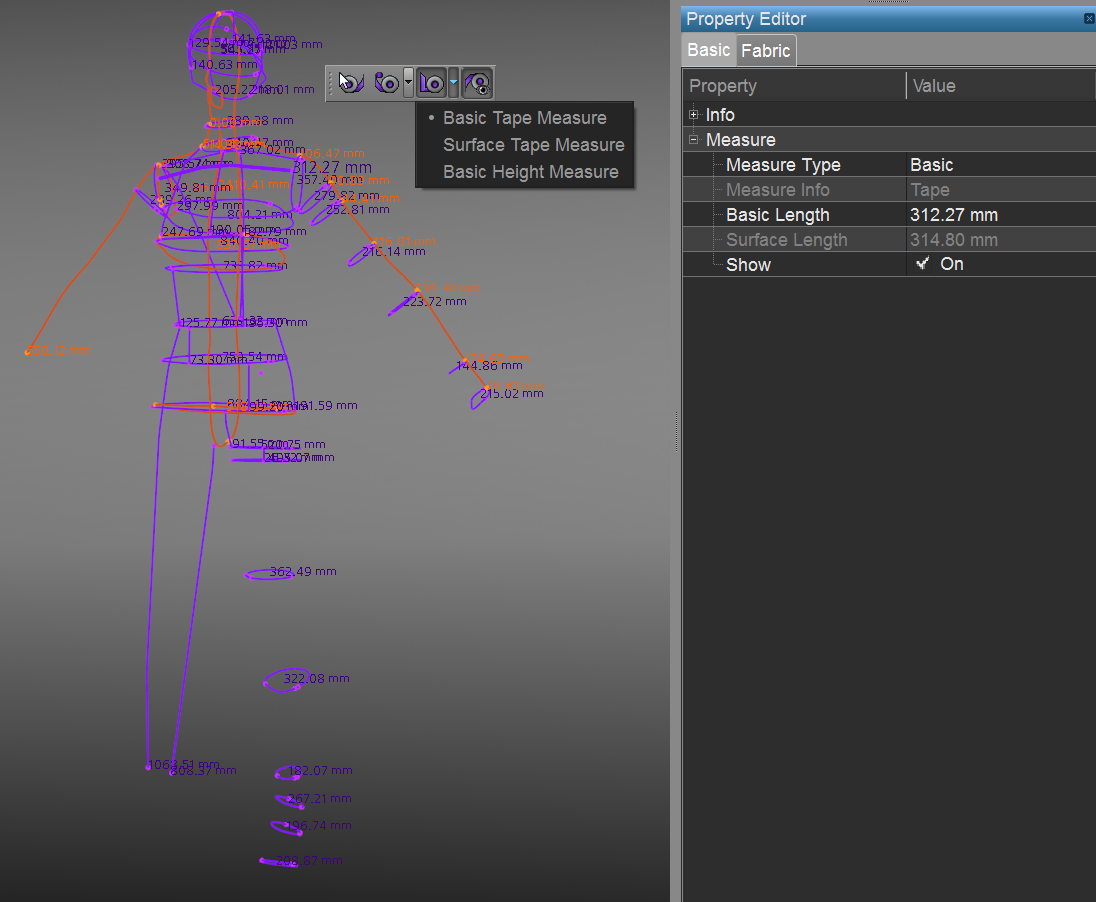The width and height of the screenshot is (1096, 902).
Task: Grab the measure toolbar's dotted handle
Action: [331, 83]
